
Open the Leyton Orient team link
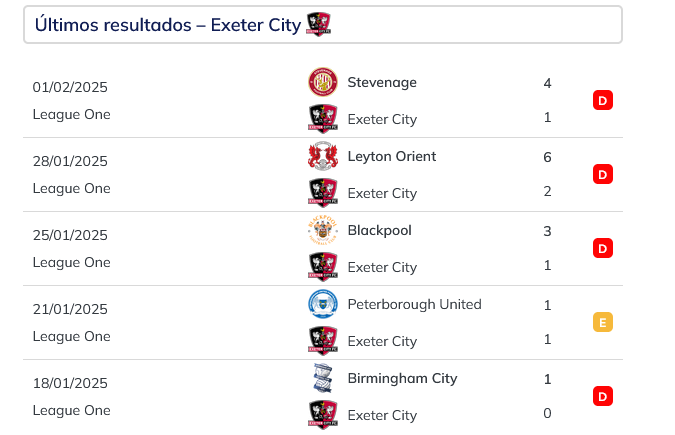coord(392,156)
